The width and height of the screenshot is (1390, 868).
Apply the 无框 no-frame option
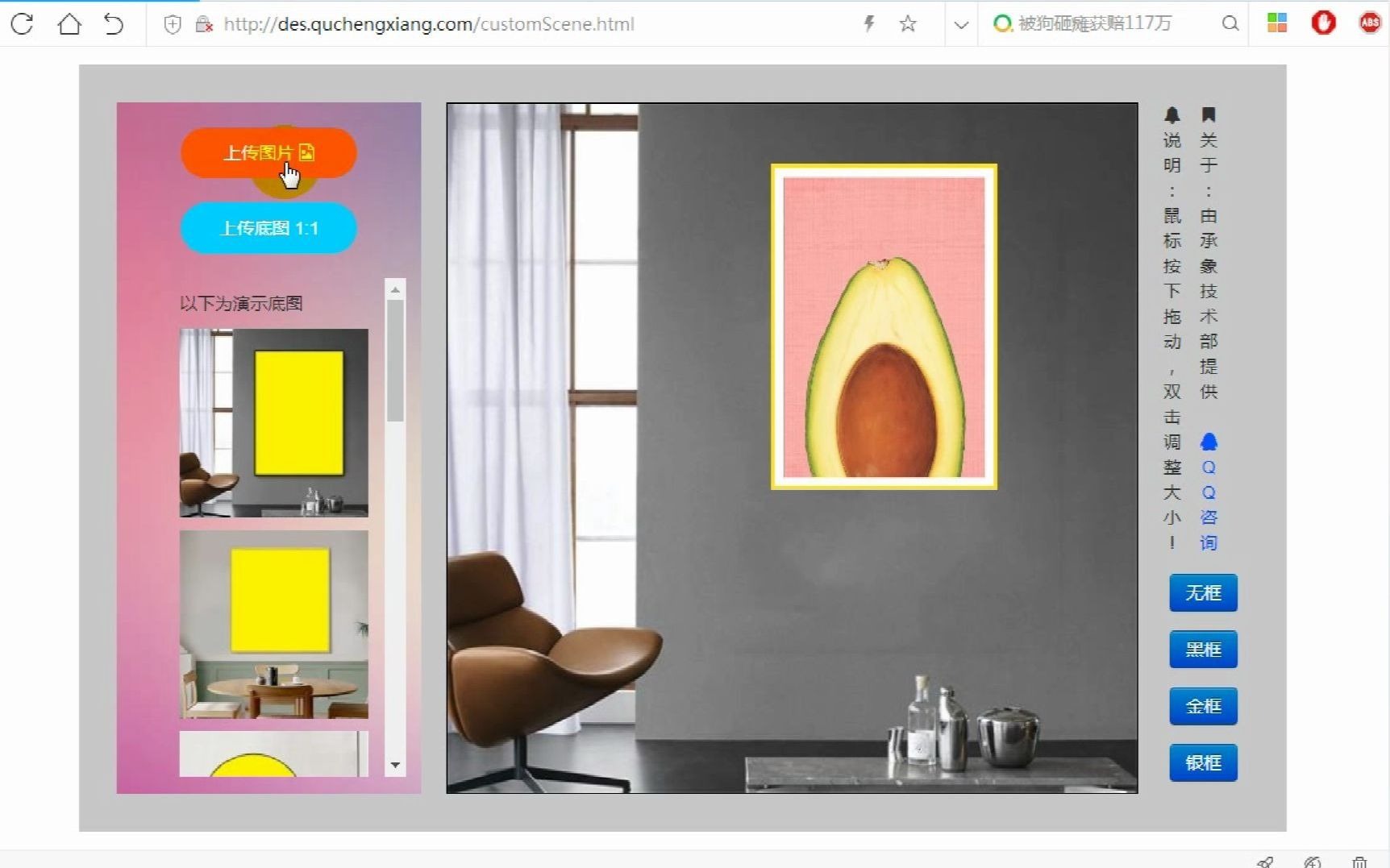pyautogui.click(x=1203, y=593)
